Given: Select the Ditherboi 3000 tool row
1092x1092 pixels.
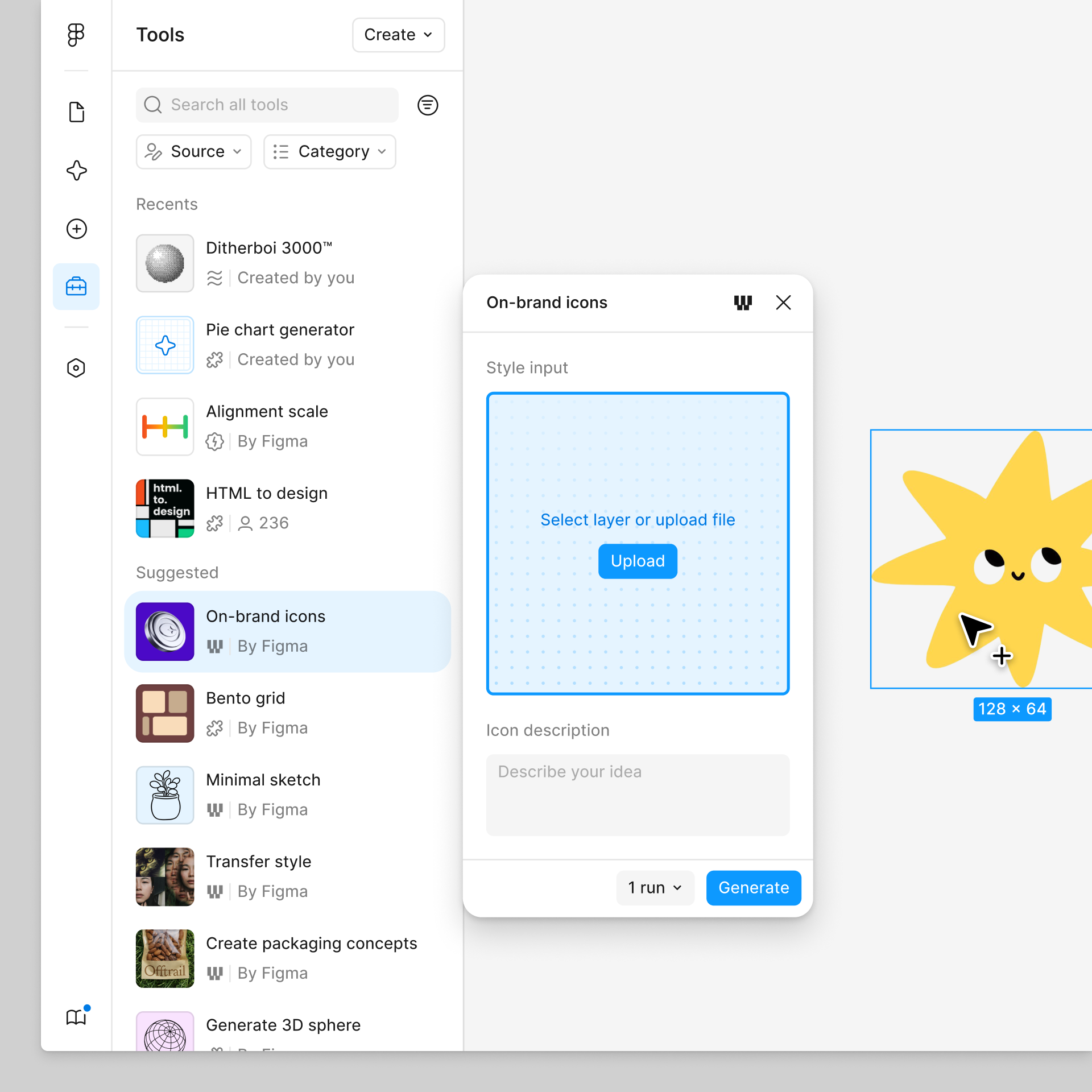Looking at the screenshot, I should point(287,263).
